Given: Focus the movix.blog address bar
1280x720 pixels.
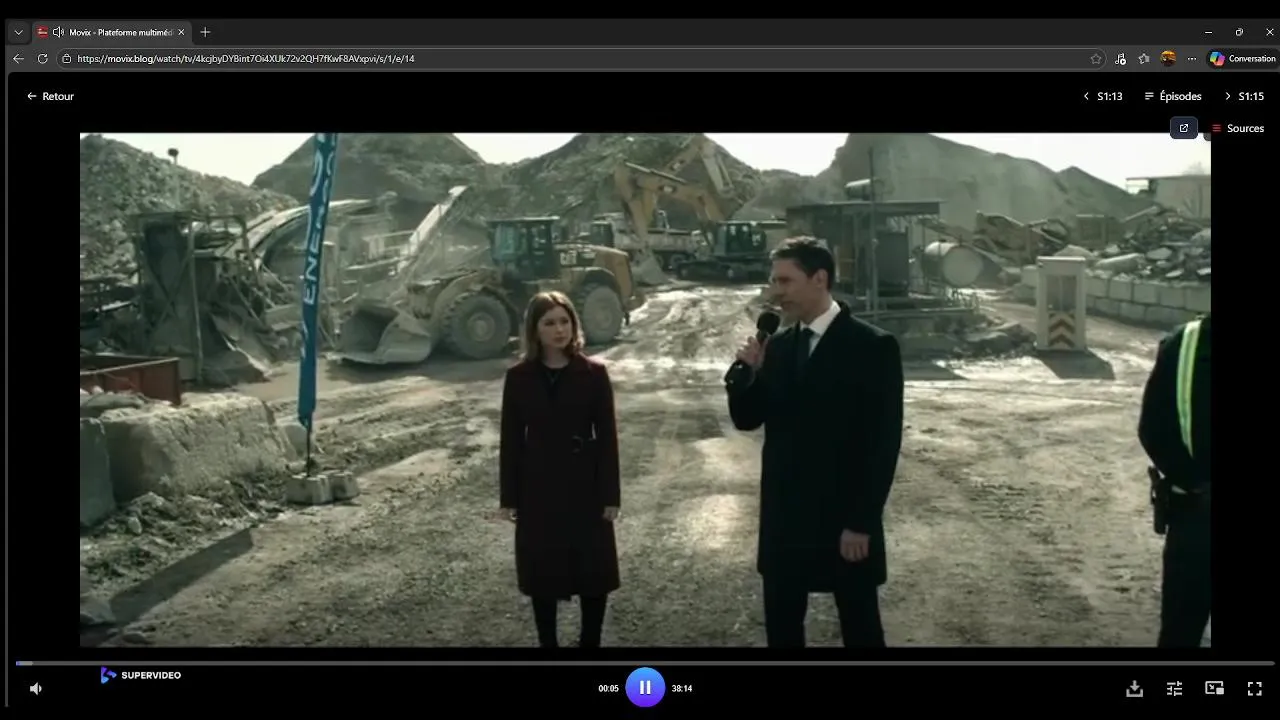Looking at the screenshot, I should tap(580, 59).
